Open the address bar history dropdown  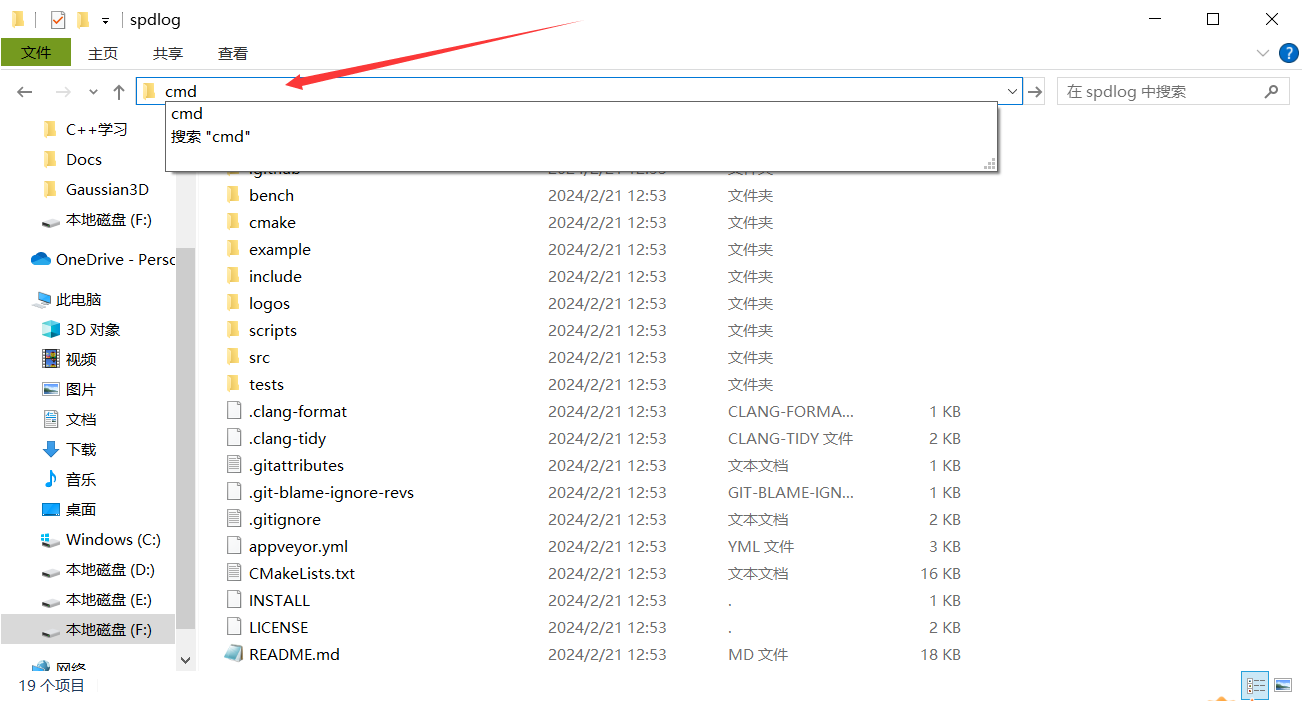tap(1012, 92)
